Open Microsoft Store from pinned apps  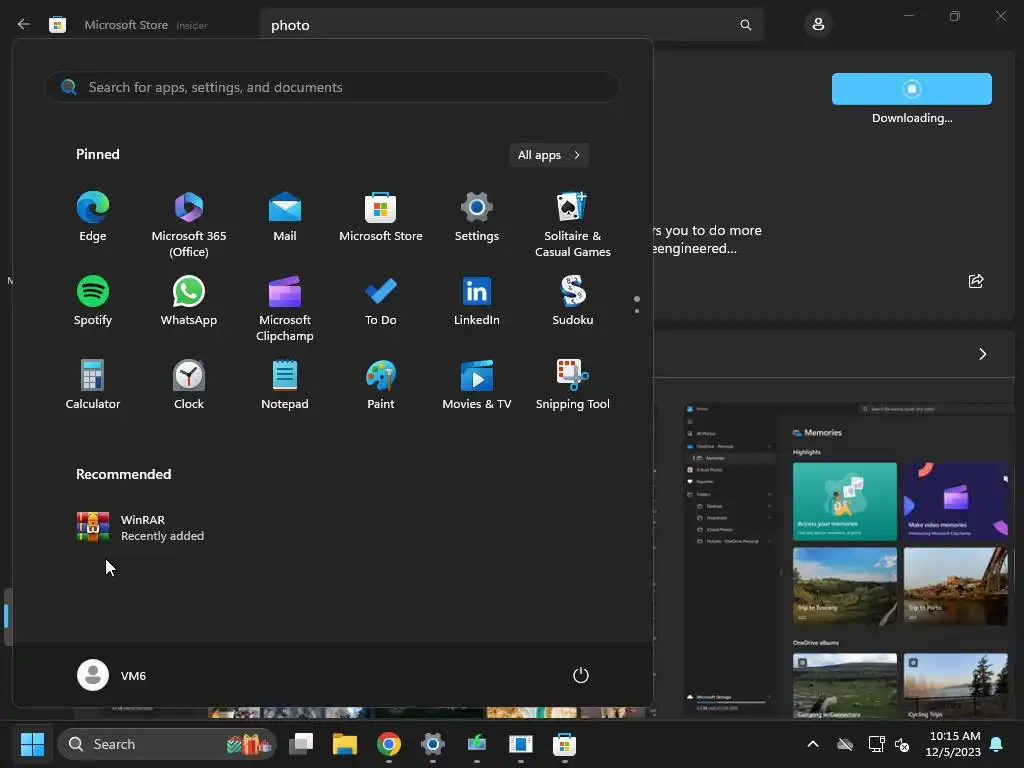tap(381, 217)
